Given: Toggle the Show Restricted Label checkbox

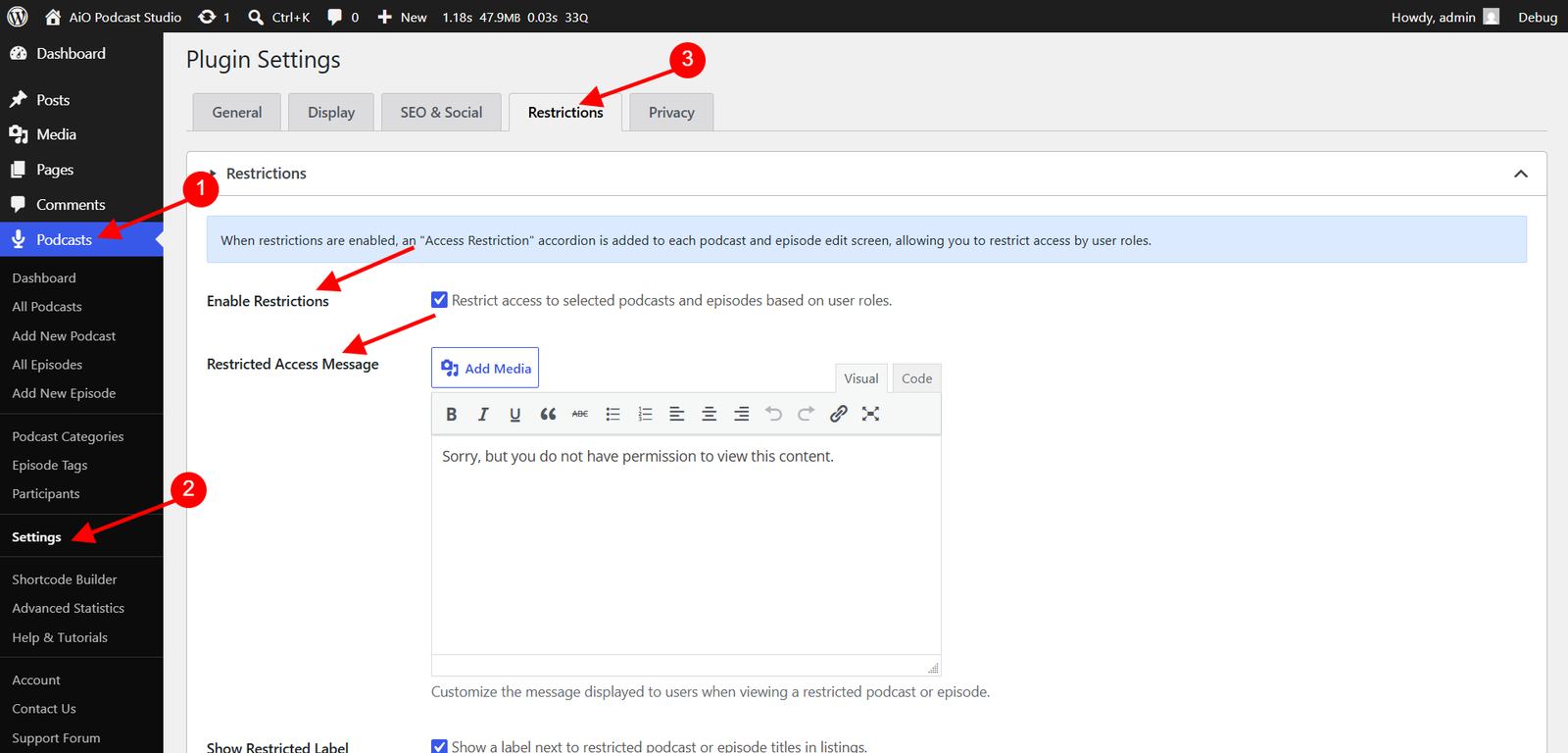Looking at the screenshot, I should click(x=439, y=746).
